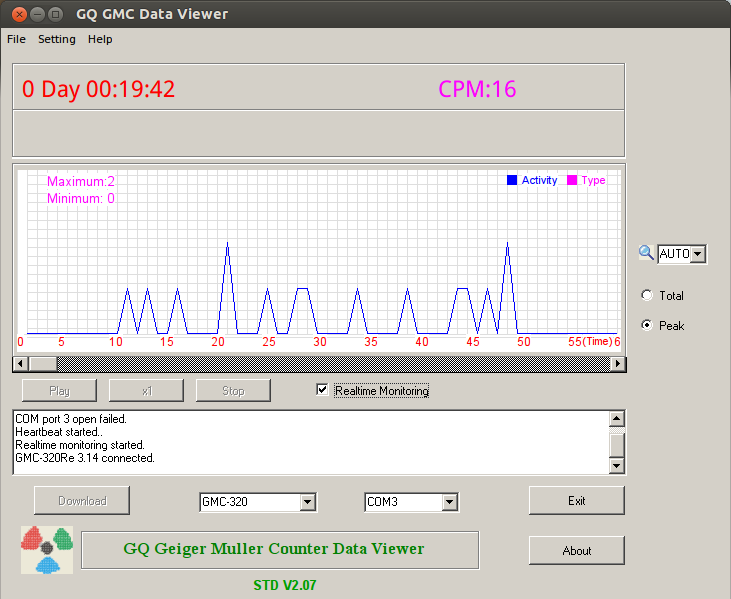Click the magnifier zoom icon

[646, 253]
